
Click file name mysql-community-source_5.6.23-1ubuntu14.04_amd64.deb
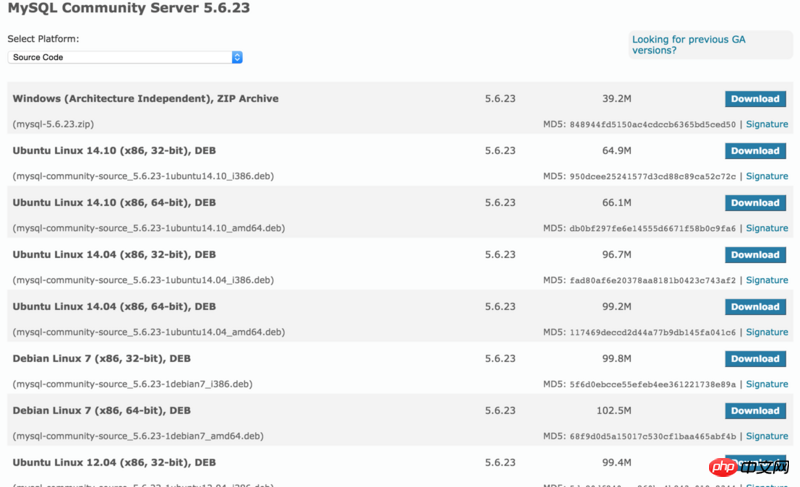pyautogui.click(x=149, y=332)
